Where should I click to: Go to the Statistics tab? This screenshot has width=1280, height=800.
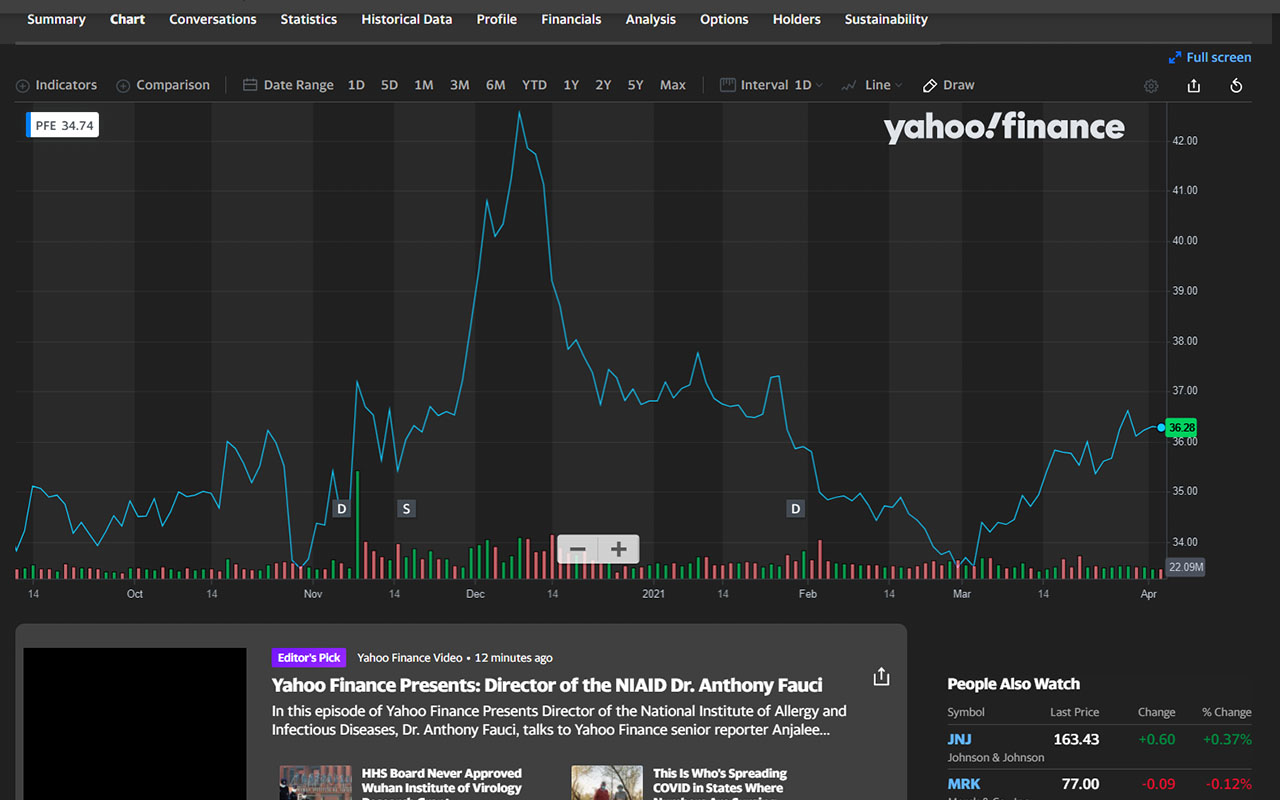(309, 19)
